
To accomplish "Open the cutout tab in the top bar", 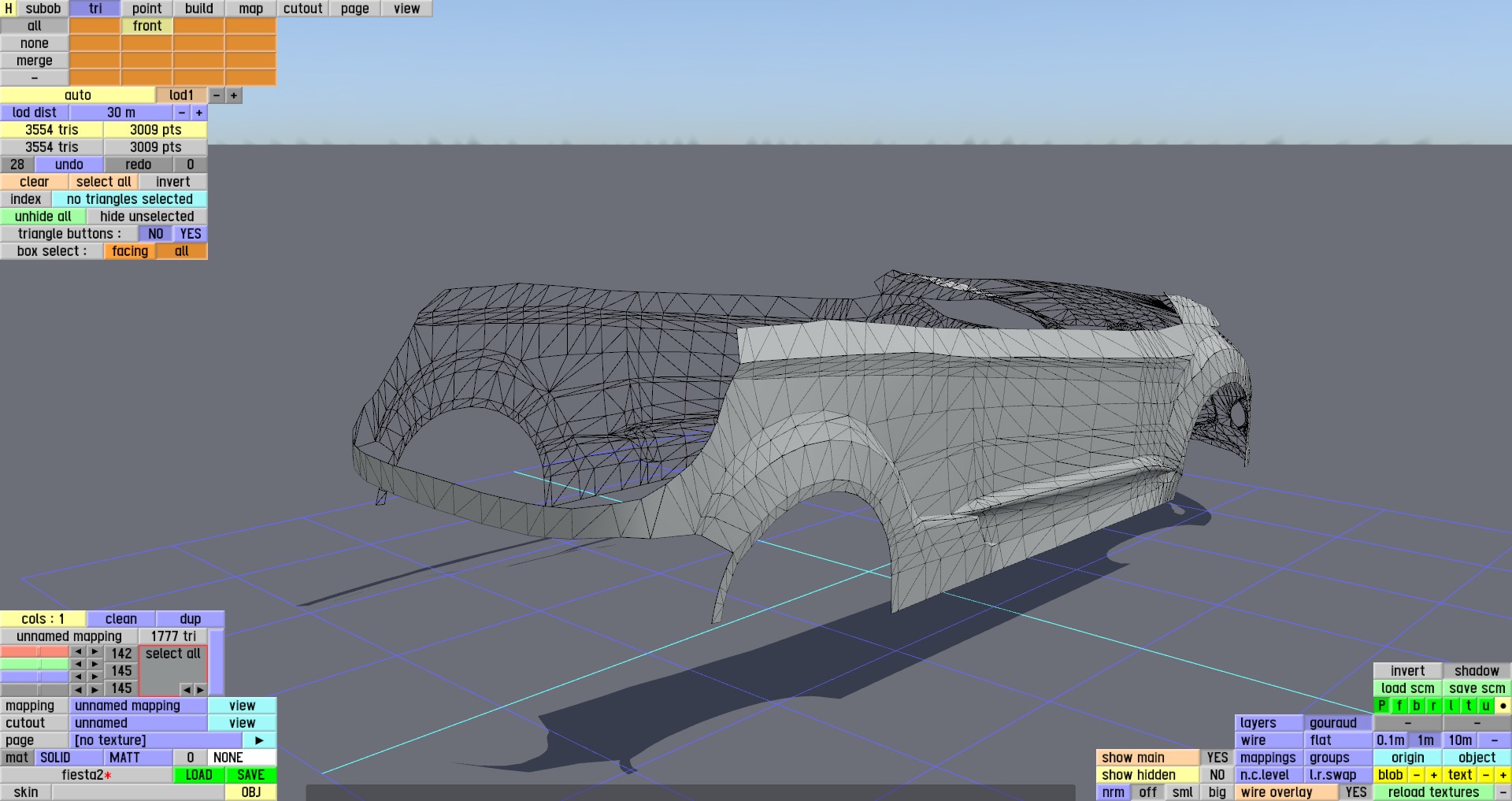I will [303, 9].
